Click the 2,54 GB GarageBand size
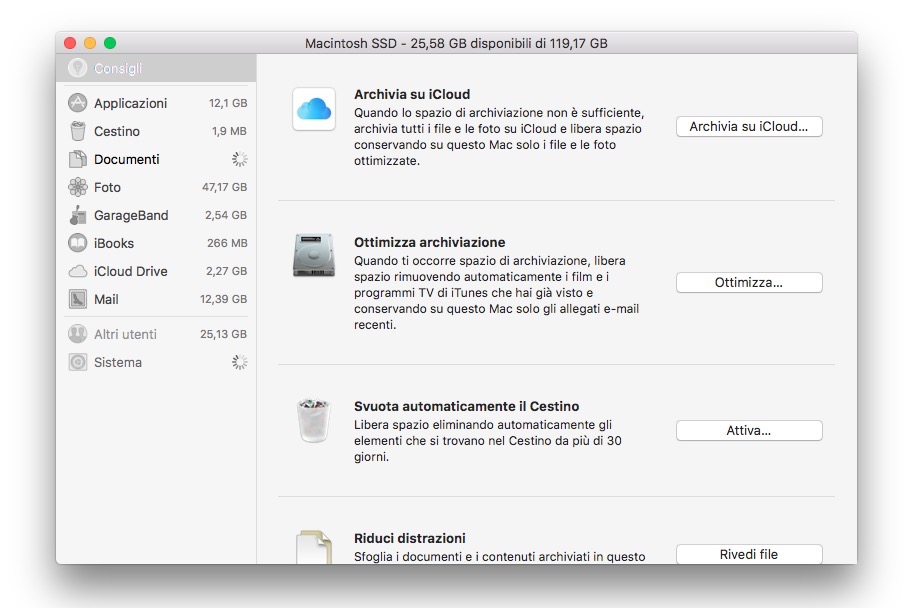 click(226, 215)
